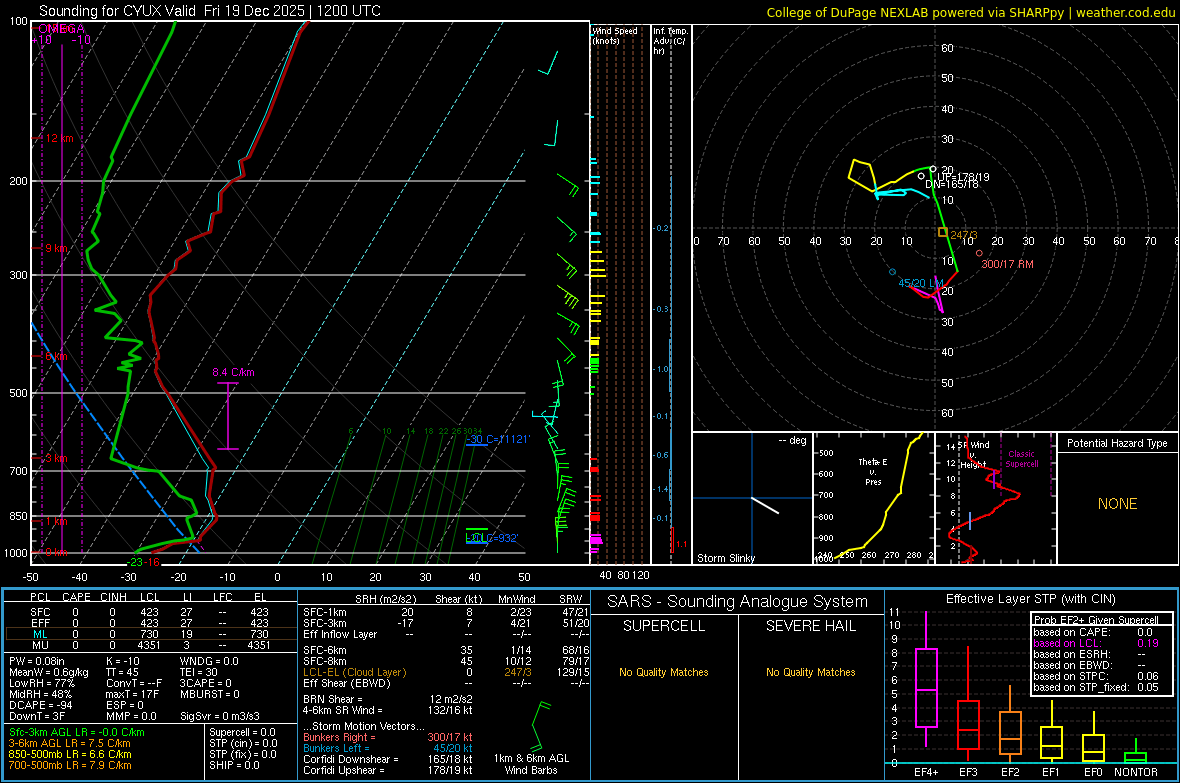Click the "Eff Shear (EBWD)" row label
1180x783 pixels.
346,683
